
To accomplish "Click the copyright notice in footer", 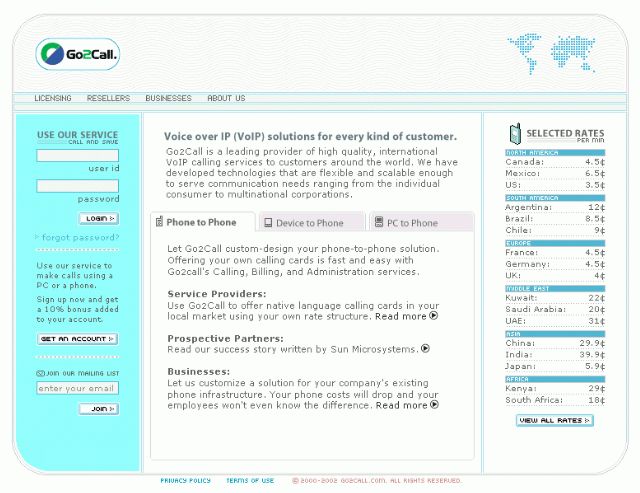I will coord(377,481).
